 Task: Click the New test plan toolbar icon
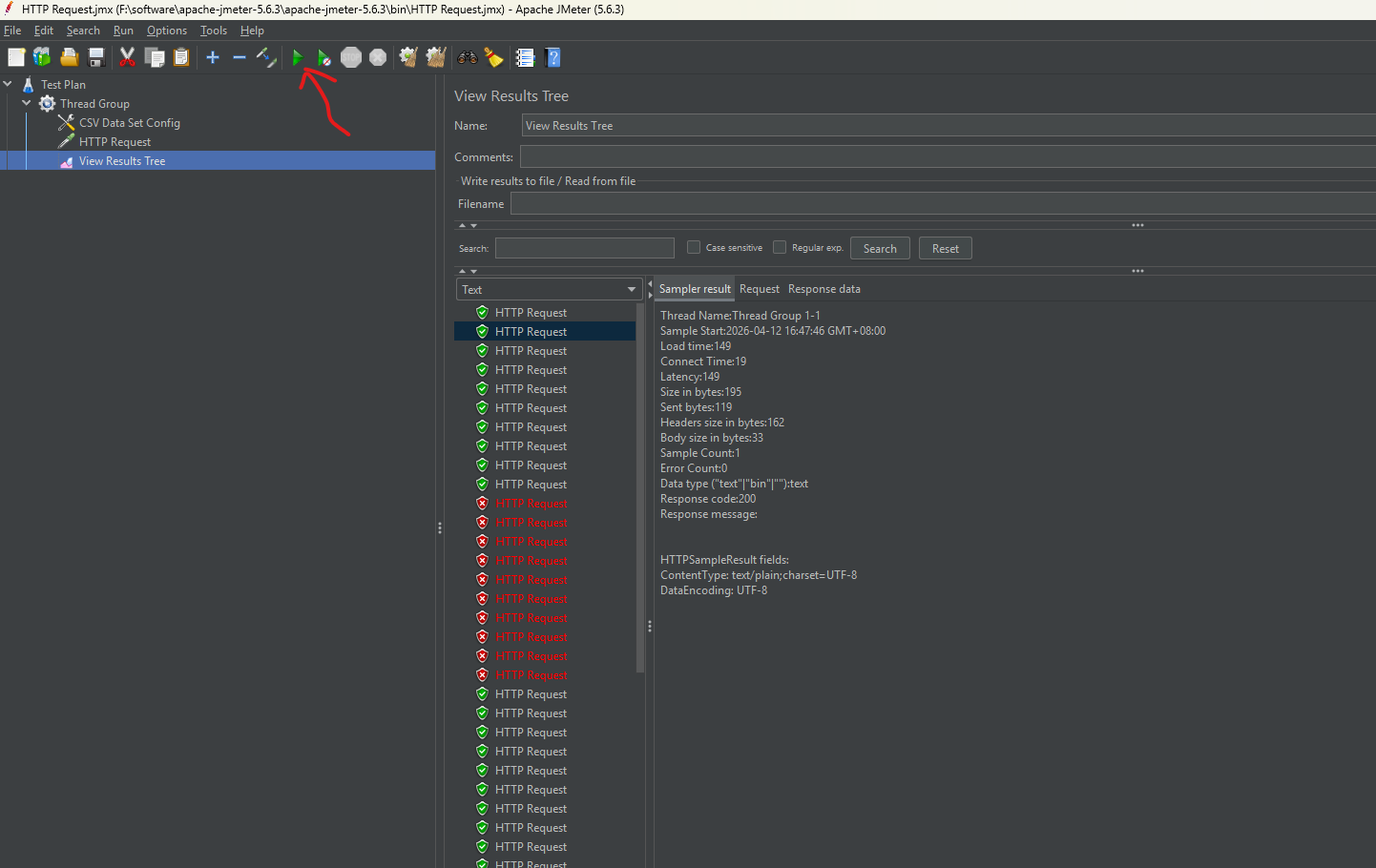click(x=16, y=57)
